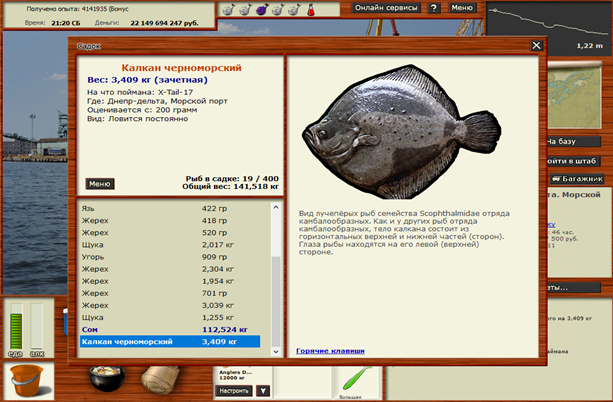The width and height of the screenshot is (613, 402).
Task: Open Онлайн сервисы menu
Action: [386, 8]
